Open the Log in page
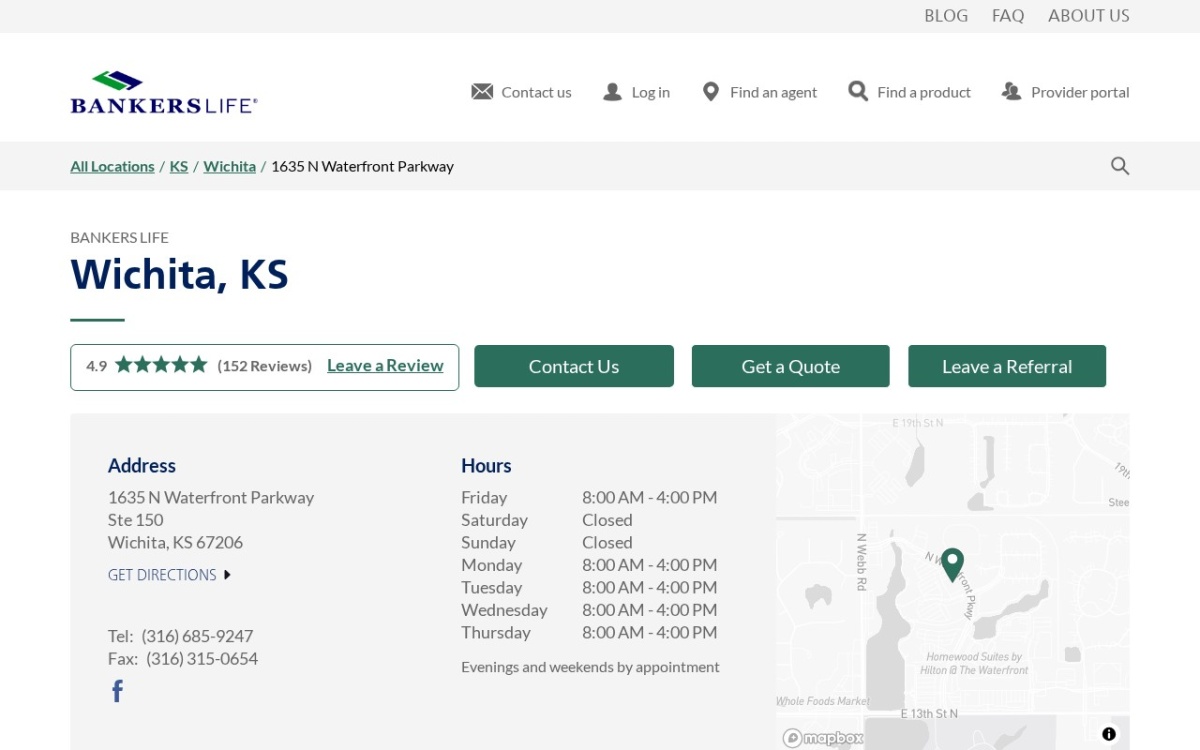Viewport: 1200px width, 750px height. 651,92
